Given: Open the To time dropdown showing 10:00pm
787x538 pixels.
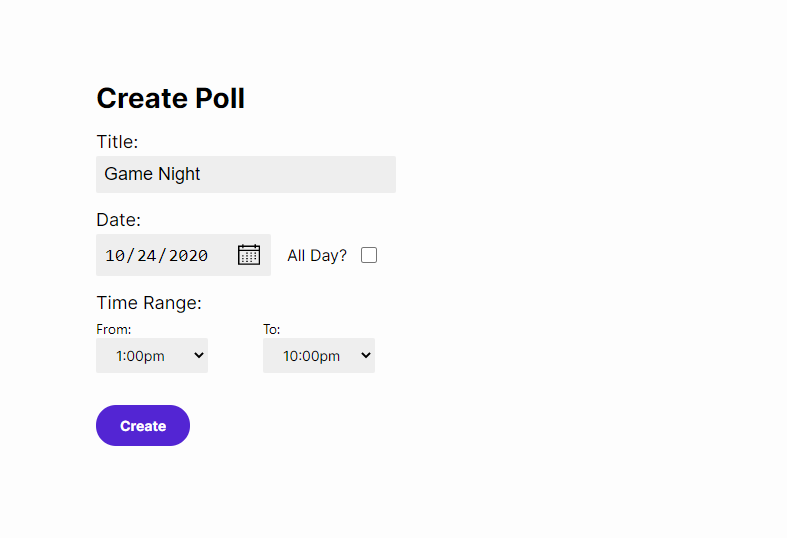Looking at the screenshot, I should click(x=319, y=355).
